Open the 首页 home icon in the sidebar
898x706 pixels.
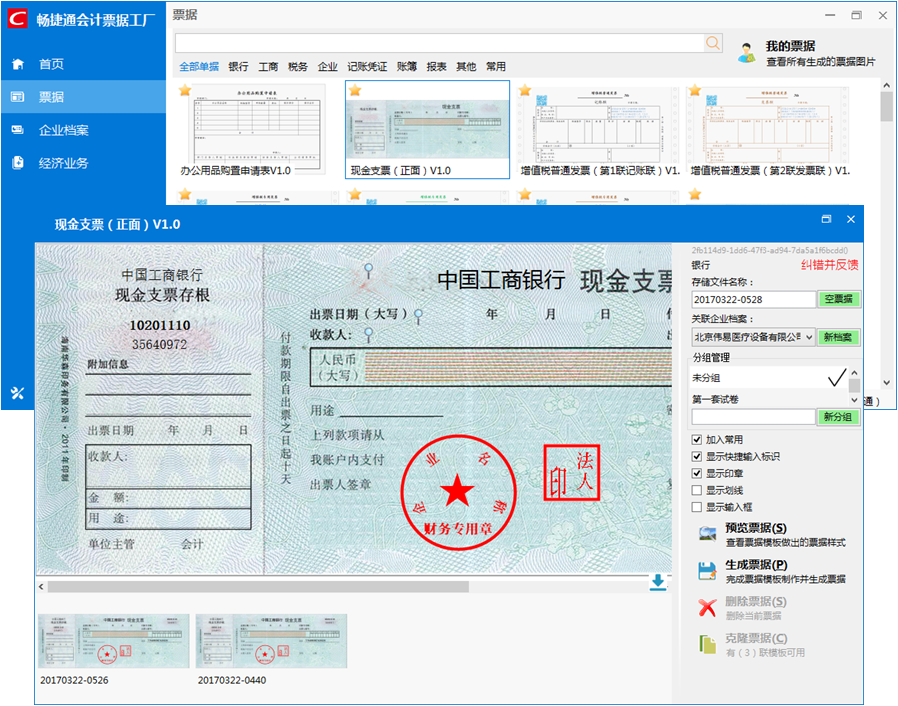[18, 64]
